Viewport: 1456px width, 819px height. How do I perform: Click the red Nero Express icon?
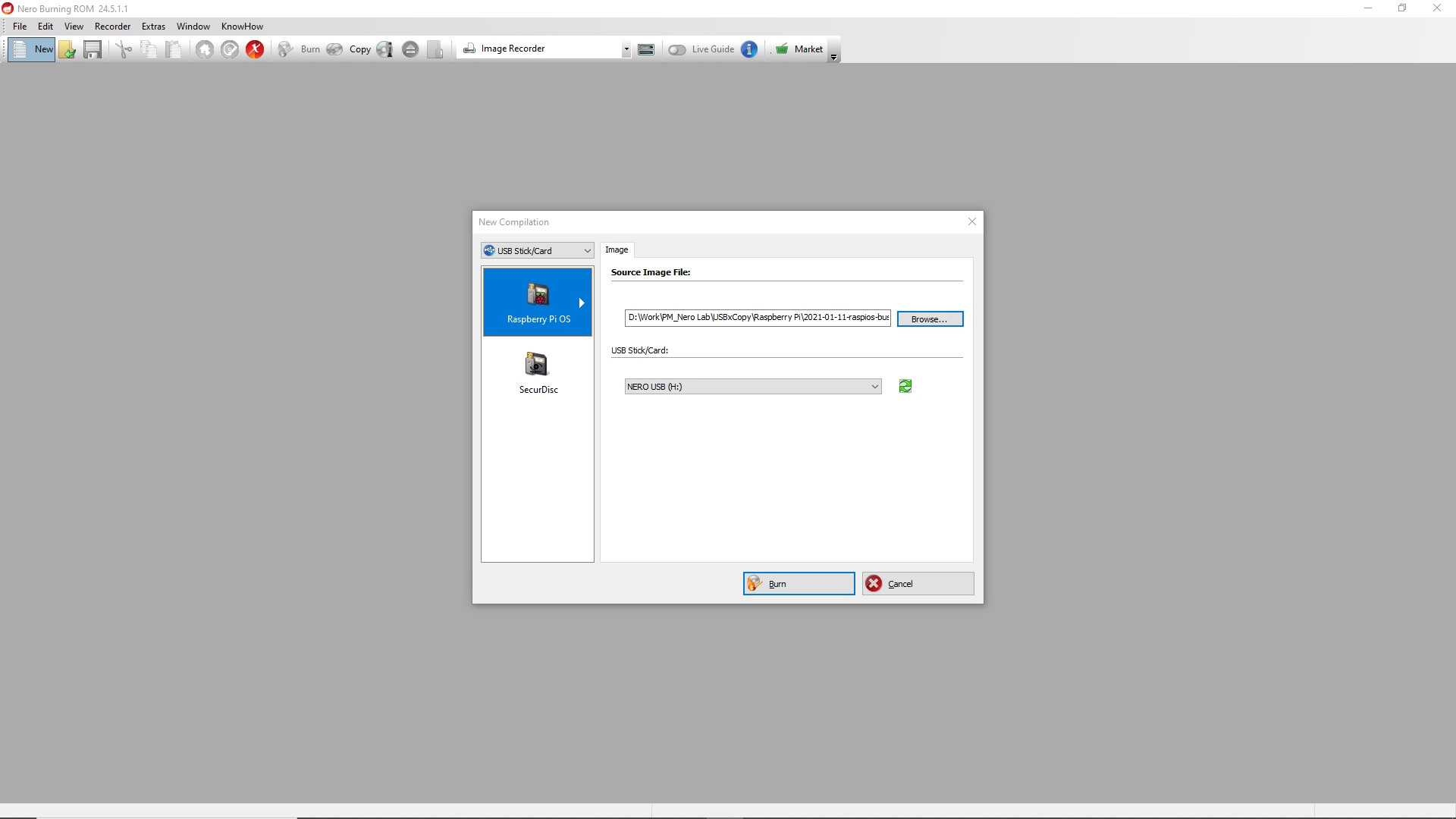[x=255, y=50]
